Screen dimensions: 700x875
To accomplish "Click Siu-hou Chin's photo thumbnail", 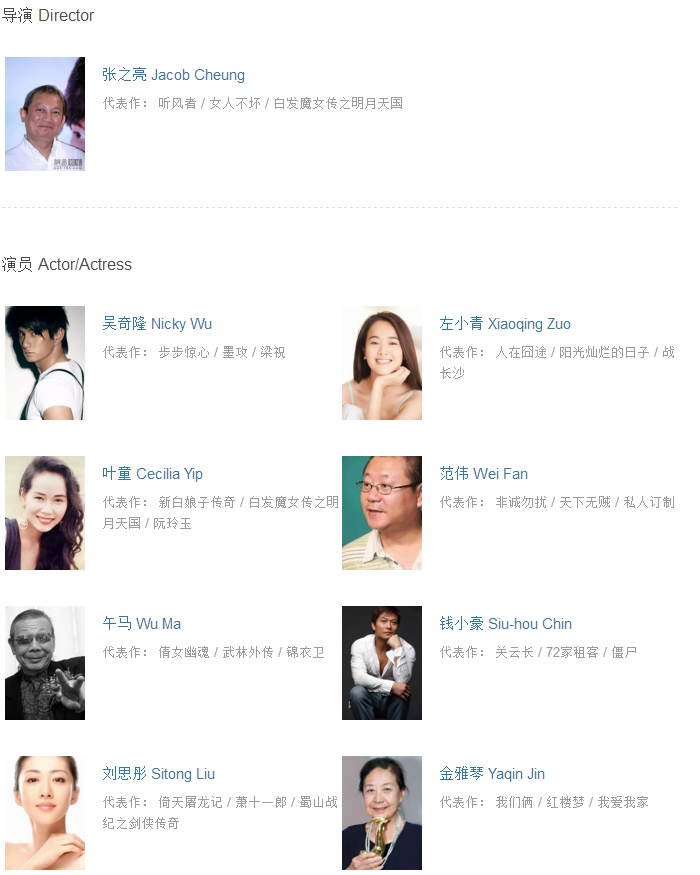I will click(382, 663).
